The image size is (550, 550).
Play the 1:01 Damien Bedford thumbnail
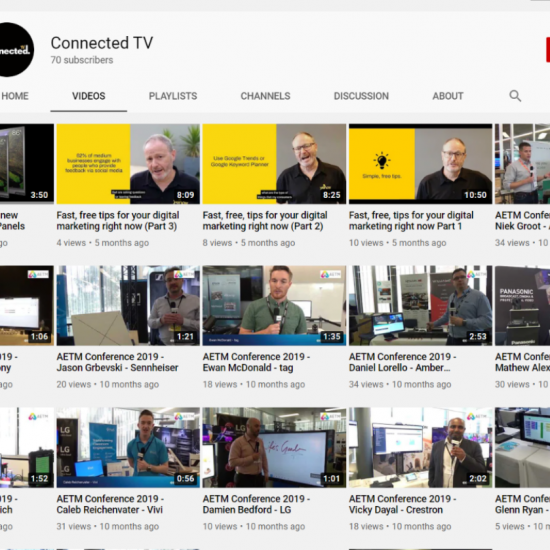[274, 447]
